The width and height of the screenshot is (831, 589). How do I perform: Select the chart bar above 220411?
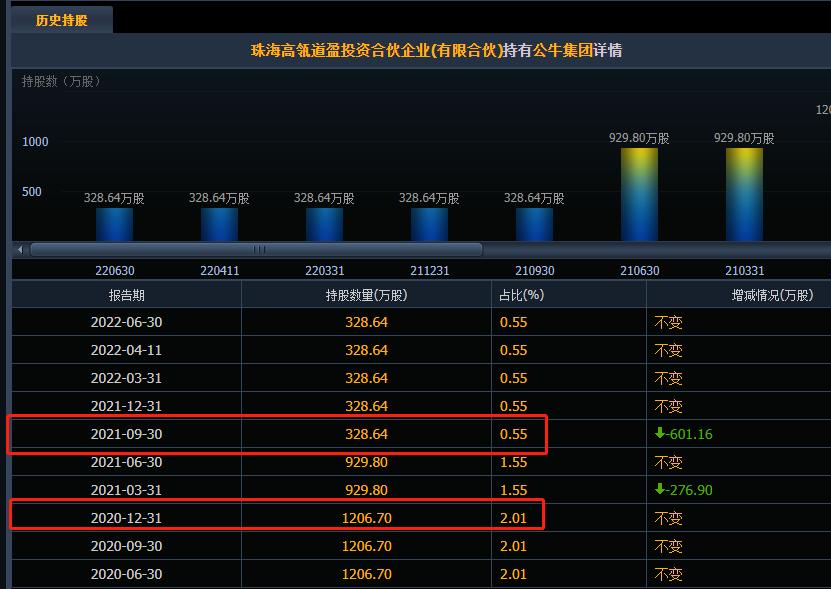(x=219, y=224)
